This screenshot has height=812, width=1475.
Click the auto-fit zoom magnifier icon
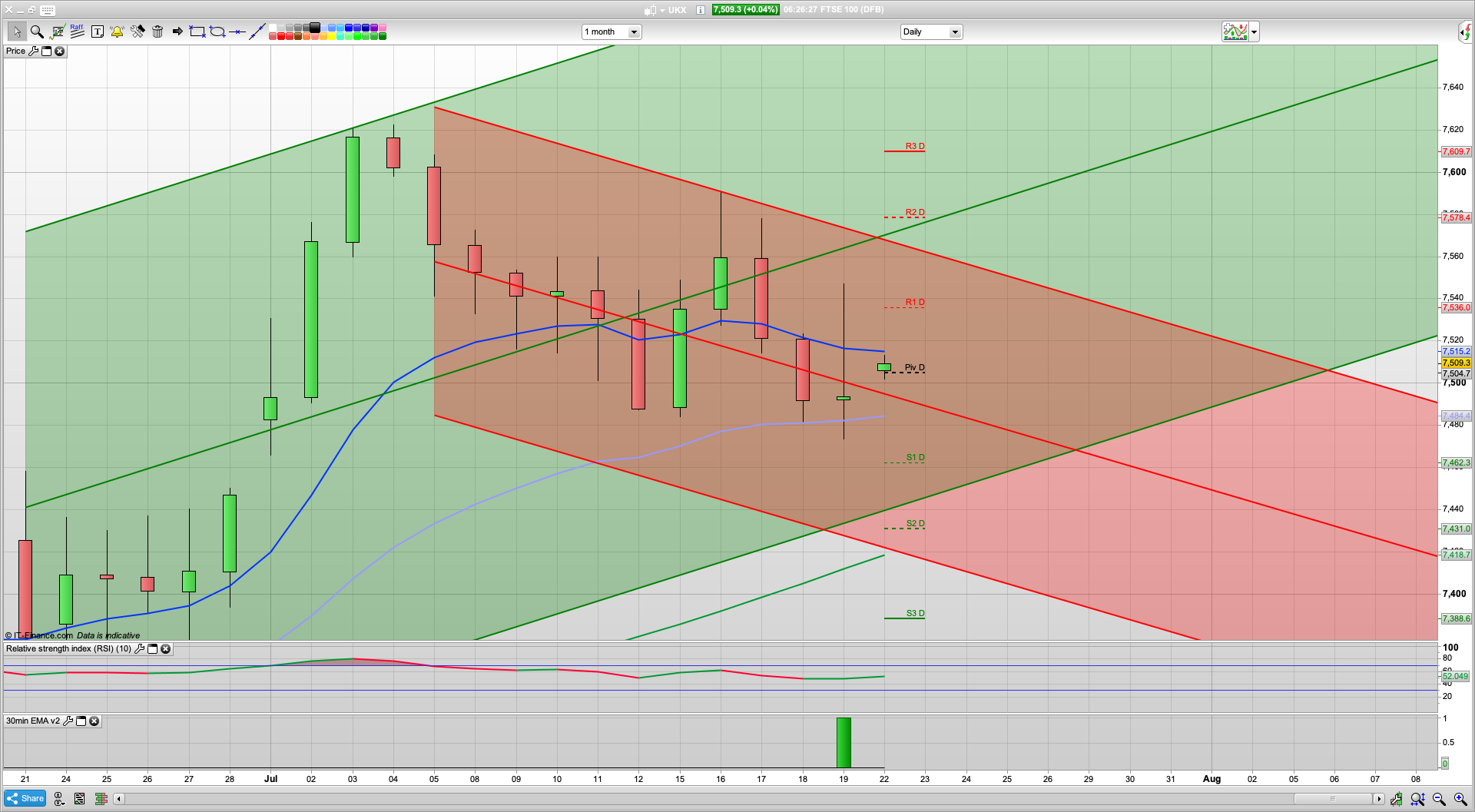point(1417,799)
